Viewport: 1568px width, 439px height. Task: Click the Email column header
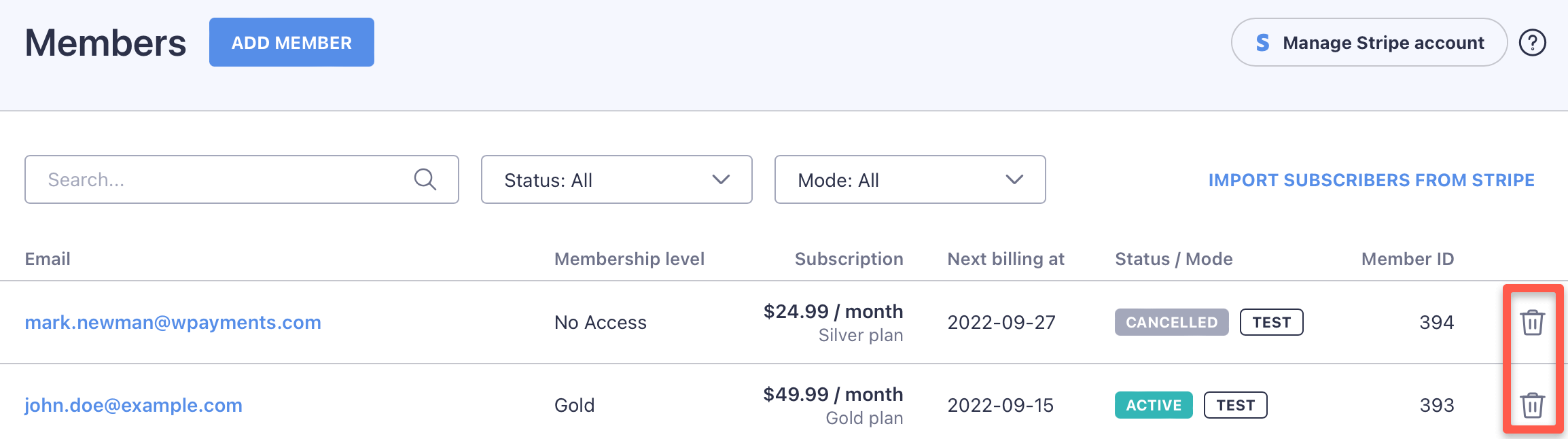click(48, 259)
